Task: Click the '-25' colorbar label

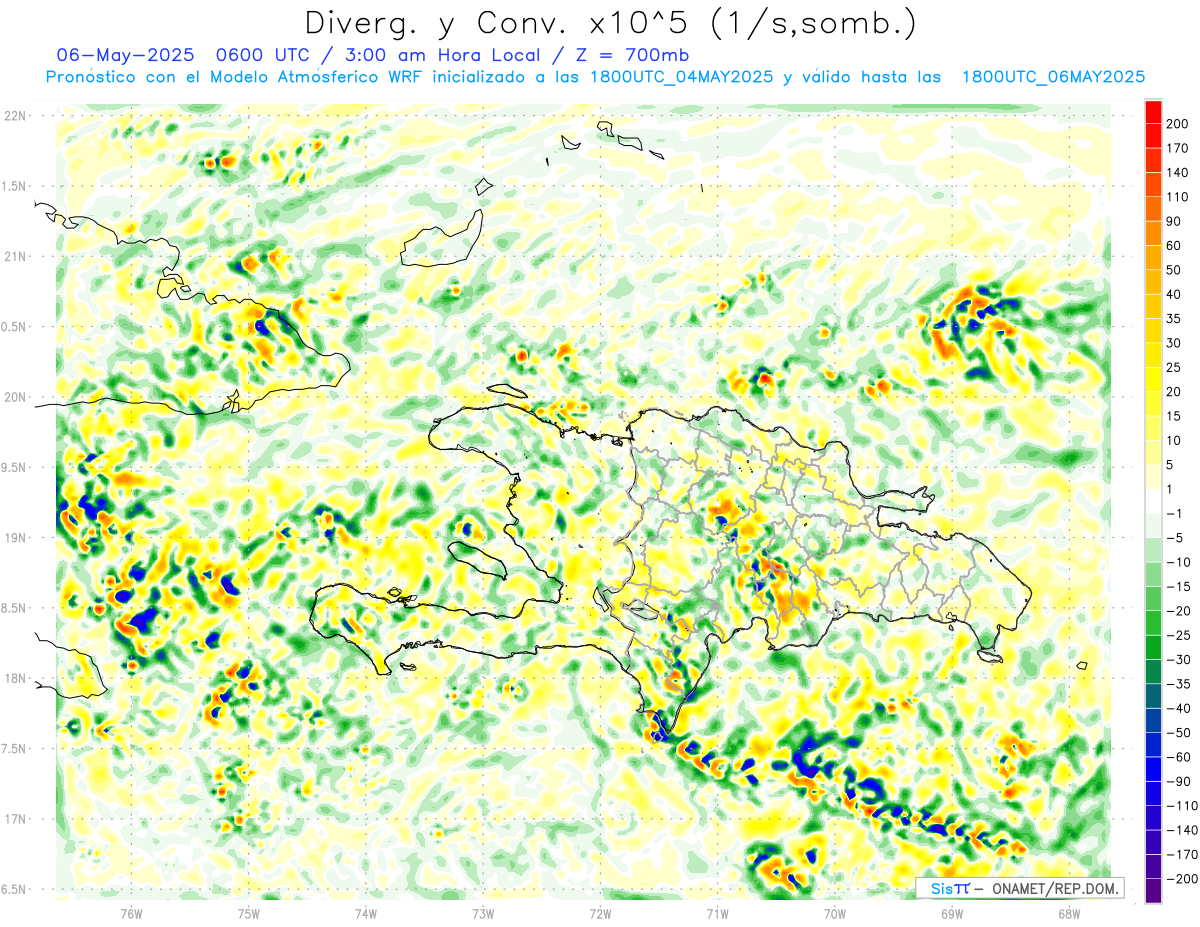Action: [1178, 636]
